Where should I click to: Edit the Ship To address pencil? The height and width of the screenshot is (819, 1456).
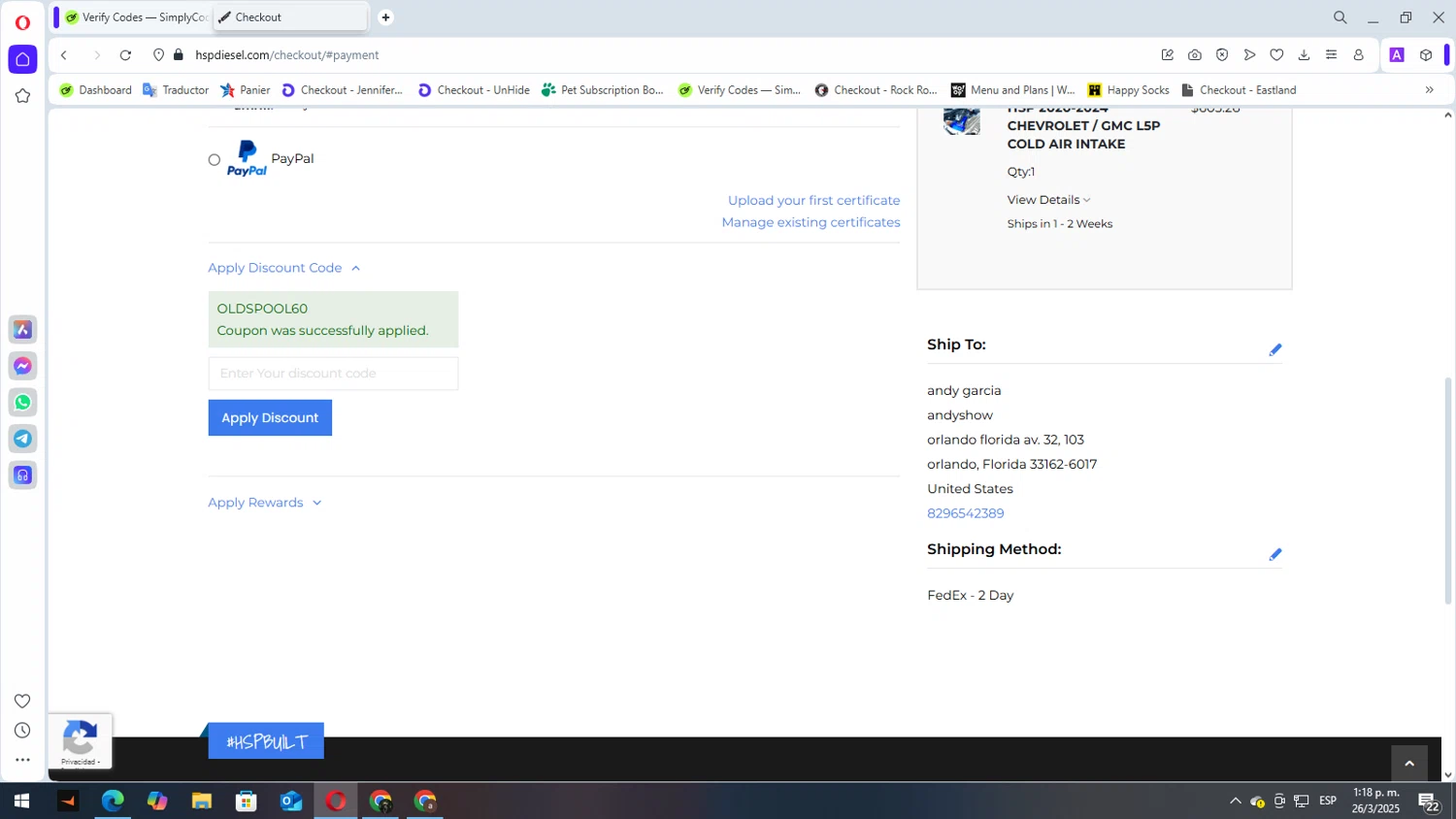1275,349
